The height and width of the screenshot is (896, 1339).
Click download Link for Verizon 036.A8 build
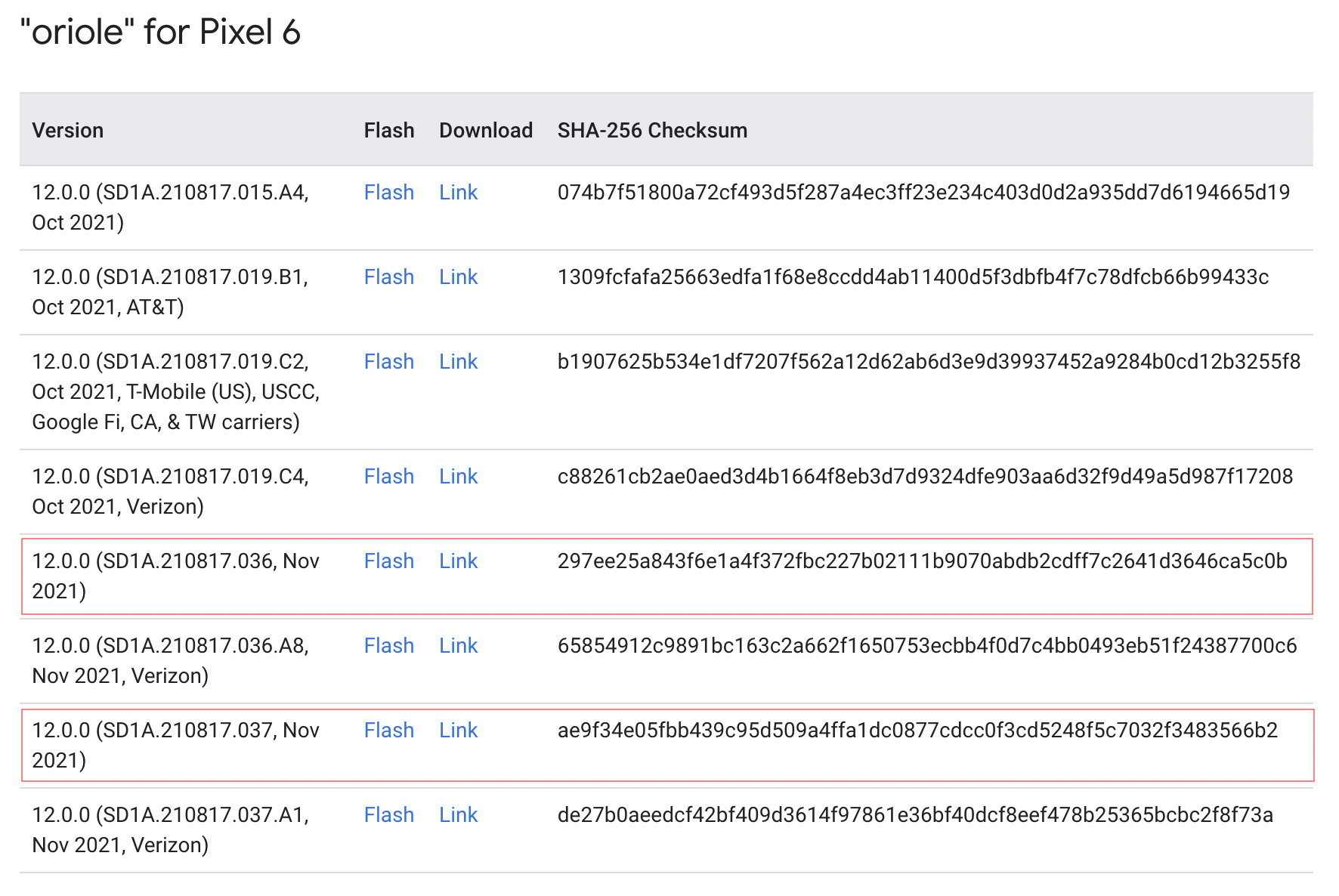coord(458,646)
